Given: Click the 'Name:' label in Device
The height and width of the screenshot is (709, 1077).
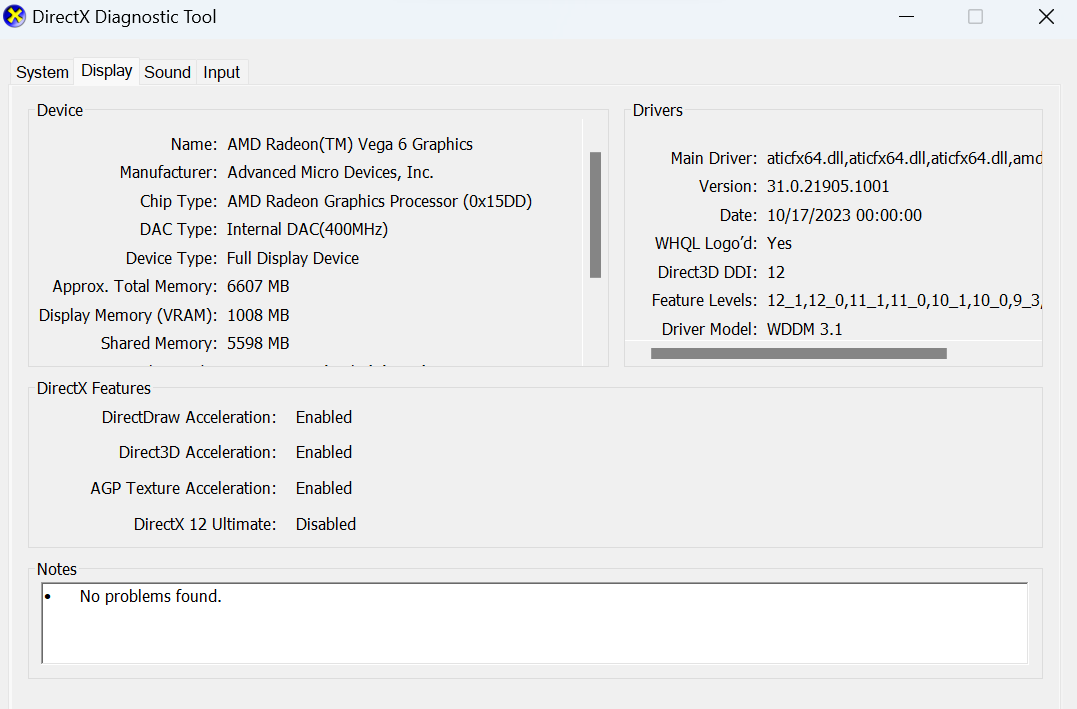Looking at the screenshot, I should (194, 144).
